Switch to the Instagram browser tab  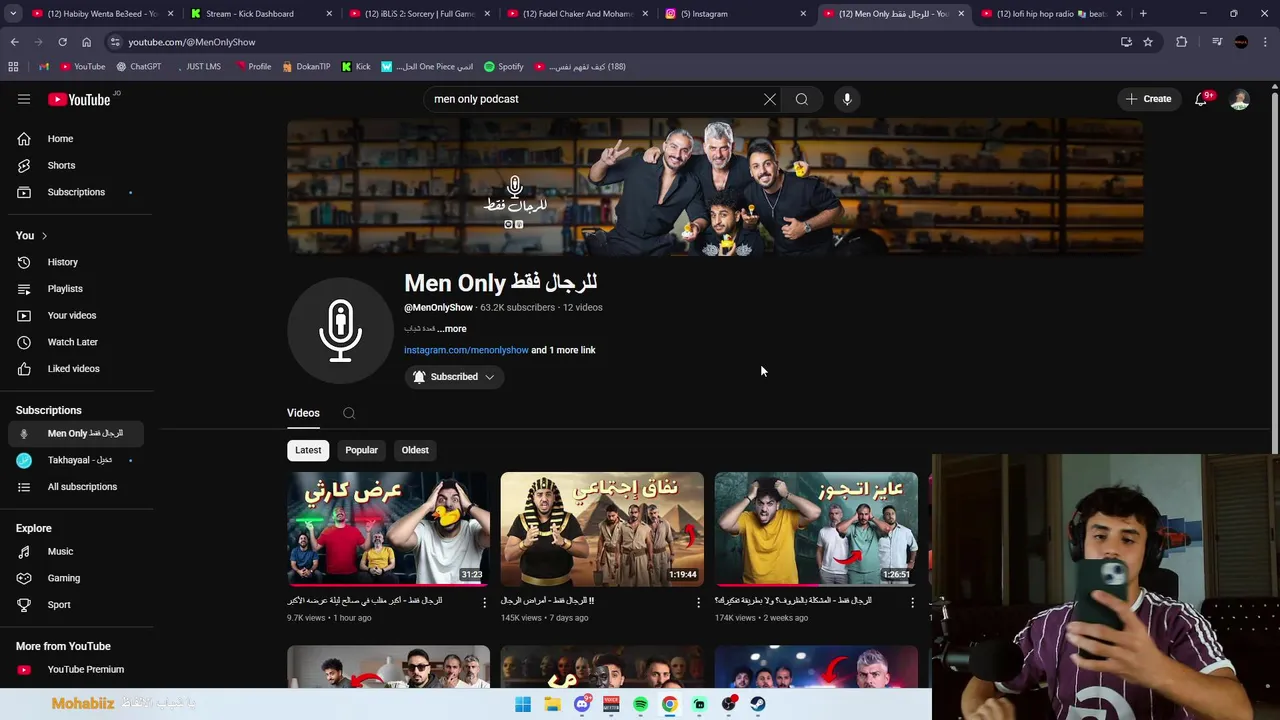[x=733, y=14]
